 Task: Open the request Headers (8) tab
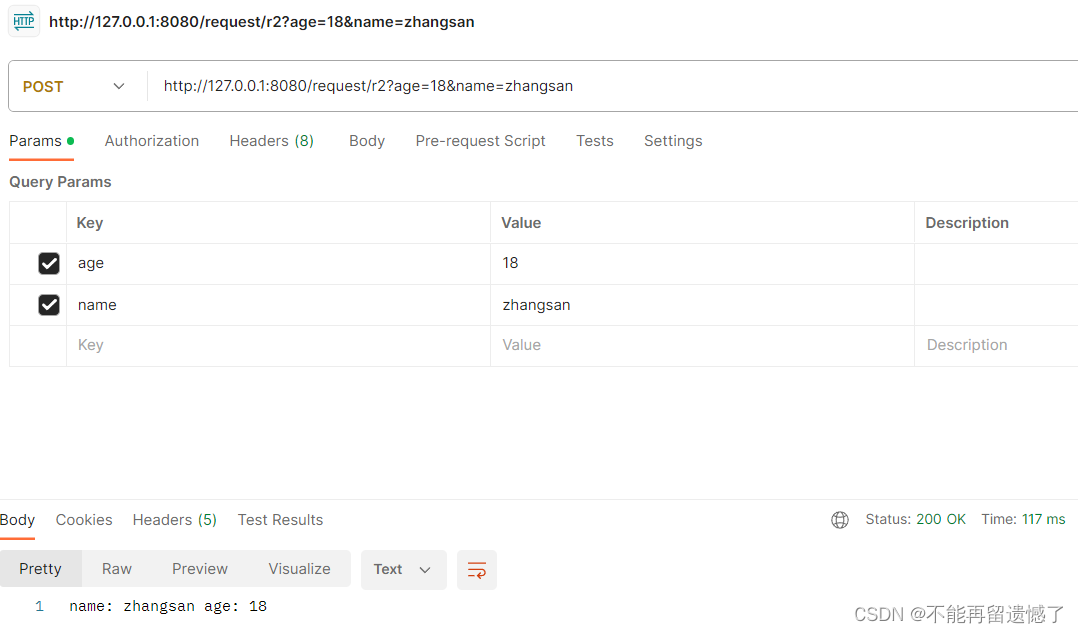[272, 141]
